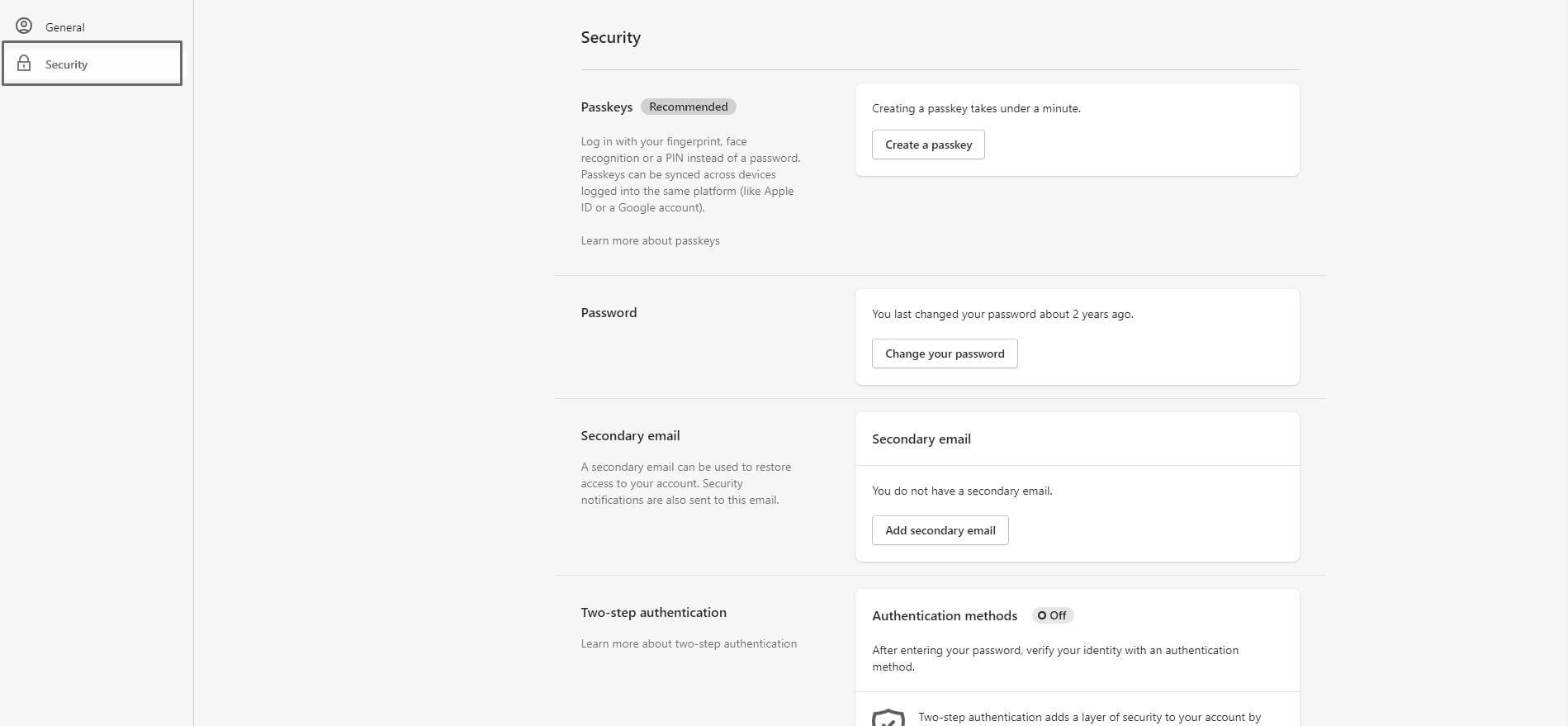Click Add secondary email

940,530
